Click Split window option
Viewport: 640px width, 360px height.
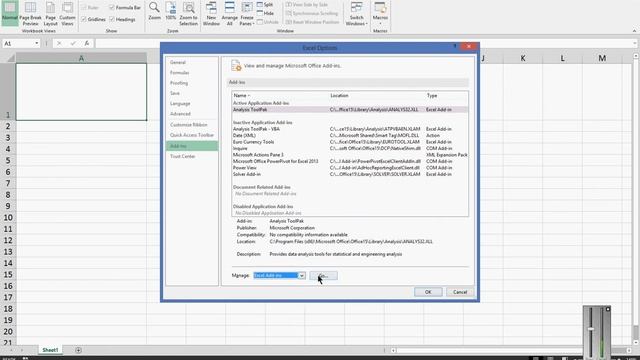pos(265,4)
